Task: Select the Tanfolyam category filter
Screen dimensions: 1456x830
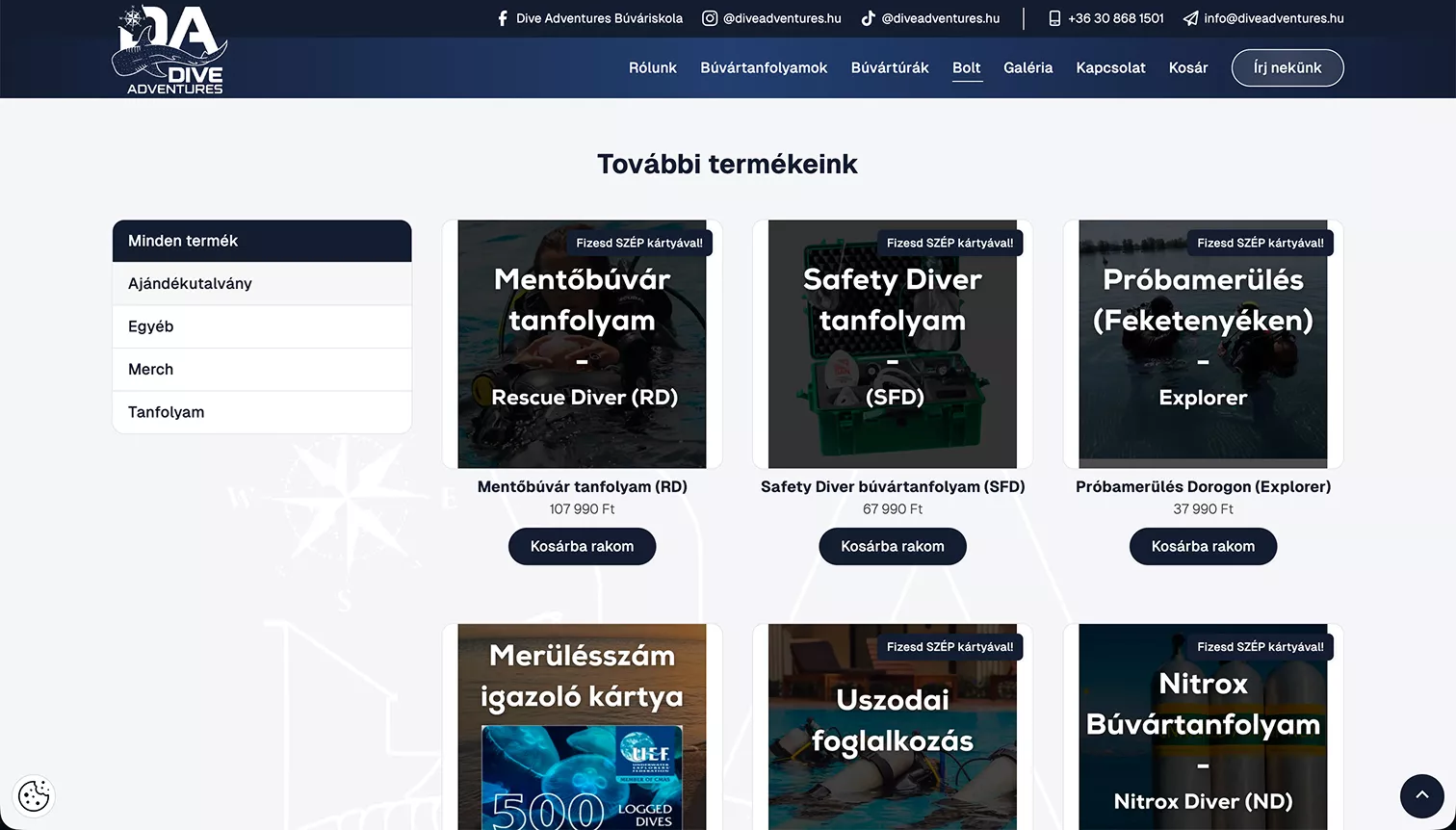Action: point(262,412)
